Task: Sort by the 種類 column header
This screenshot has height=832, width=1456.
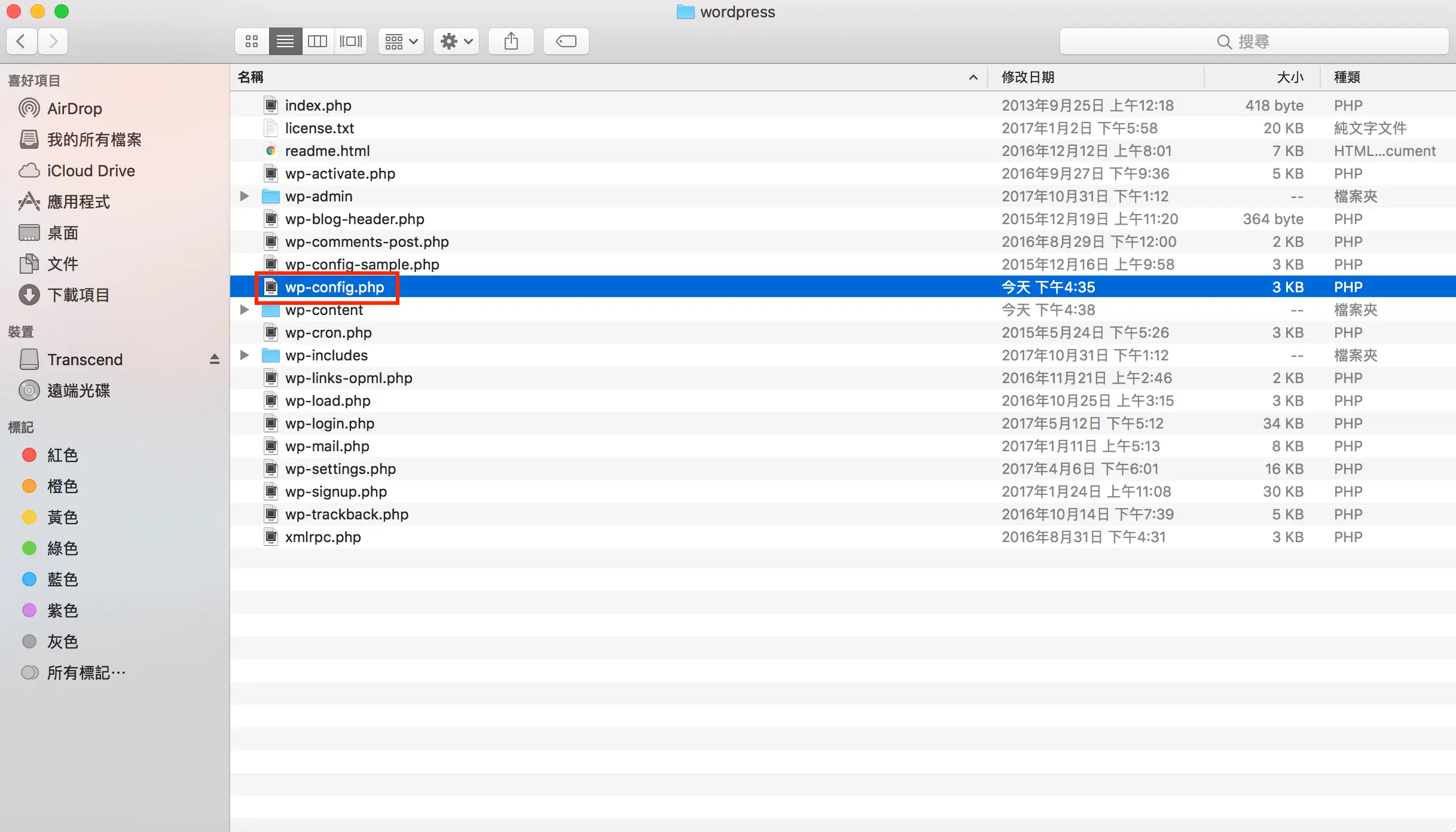Action: [x=1388, y=77]
